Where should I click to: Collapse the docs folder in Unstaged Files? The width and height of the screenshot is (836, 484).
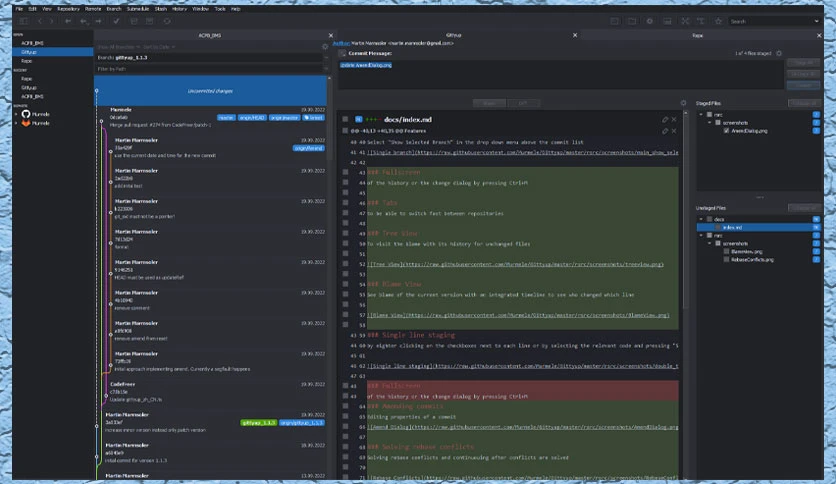701,219
